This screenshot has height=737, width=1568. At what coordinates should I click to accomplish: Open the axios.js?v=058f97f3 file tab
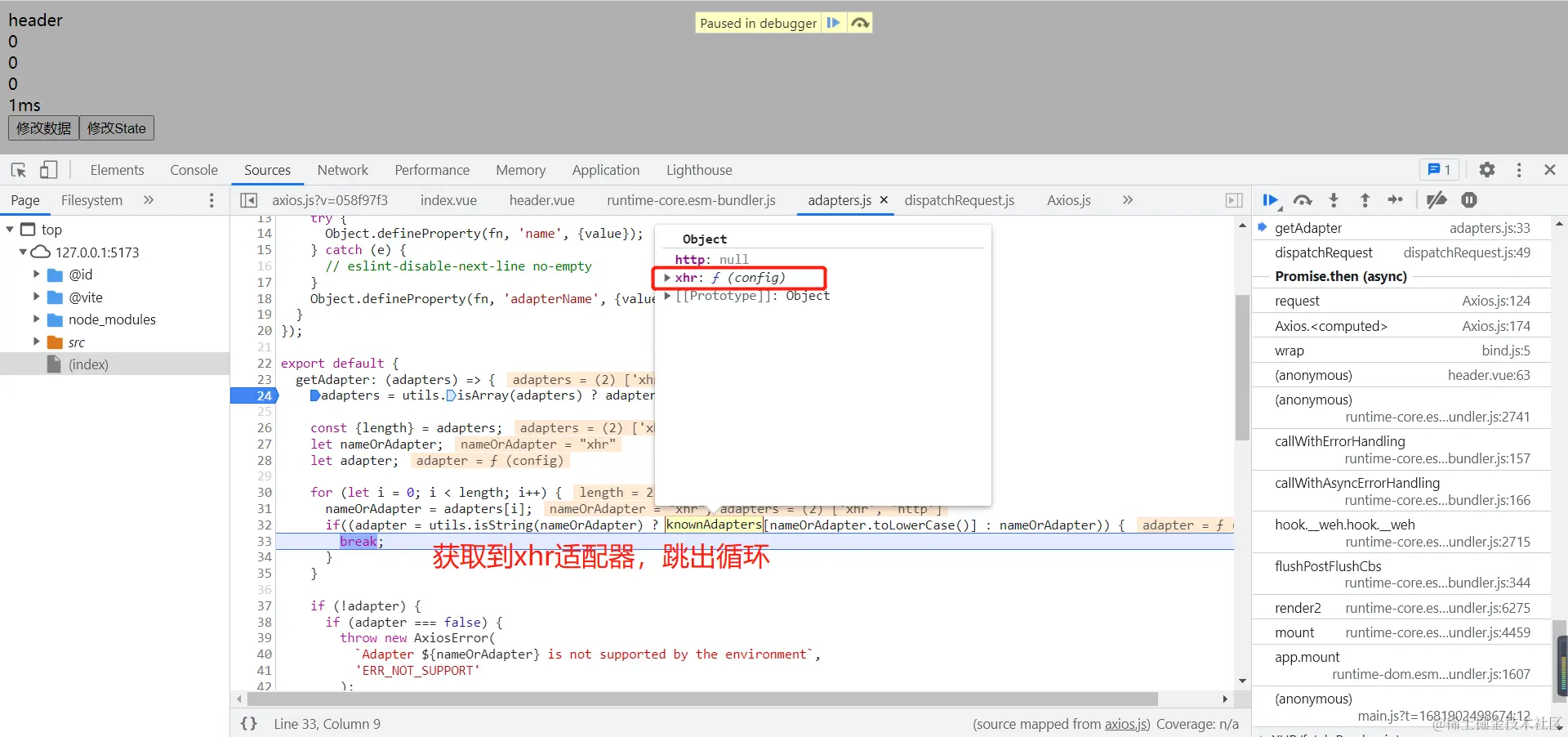click(330, 200)
